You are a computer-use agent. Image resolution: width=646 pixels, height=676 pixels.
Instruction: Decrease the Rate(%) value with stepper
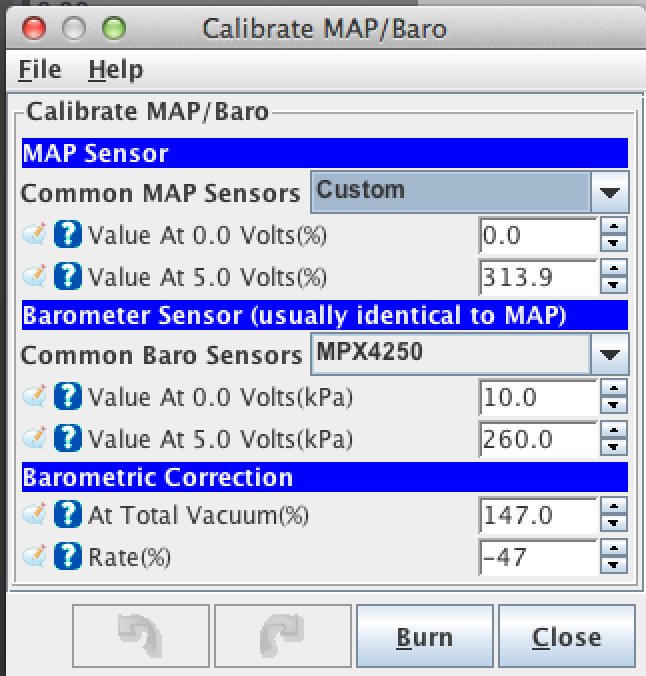(614, 566)
